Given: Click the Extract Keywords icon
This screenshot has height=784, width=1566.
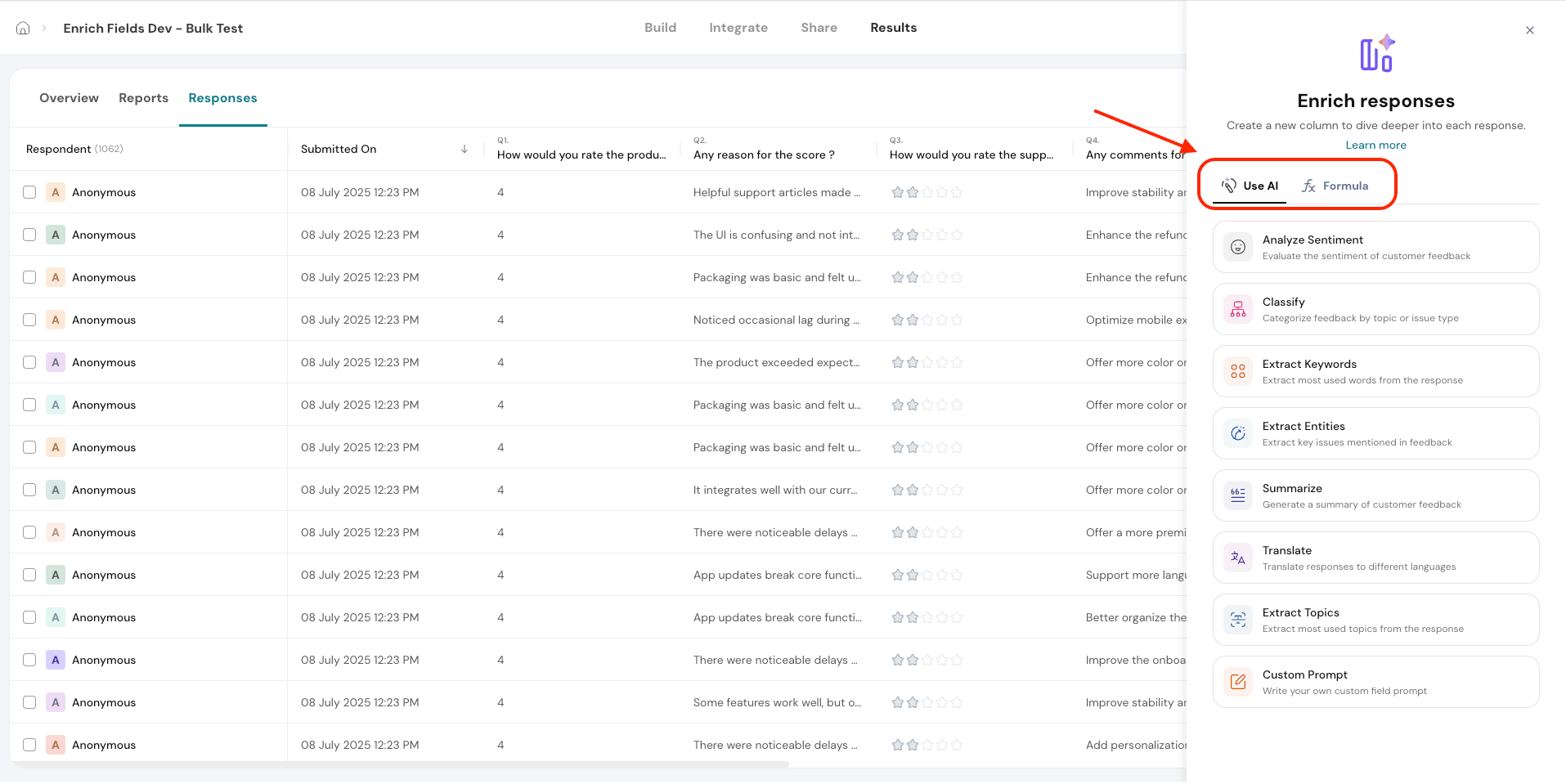Looking at the screenshot, I should (1238, 371).
